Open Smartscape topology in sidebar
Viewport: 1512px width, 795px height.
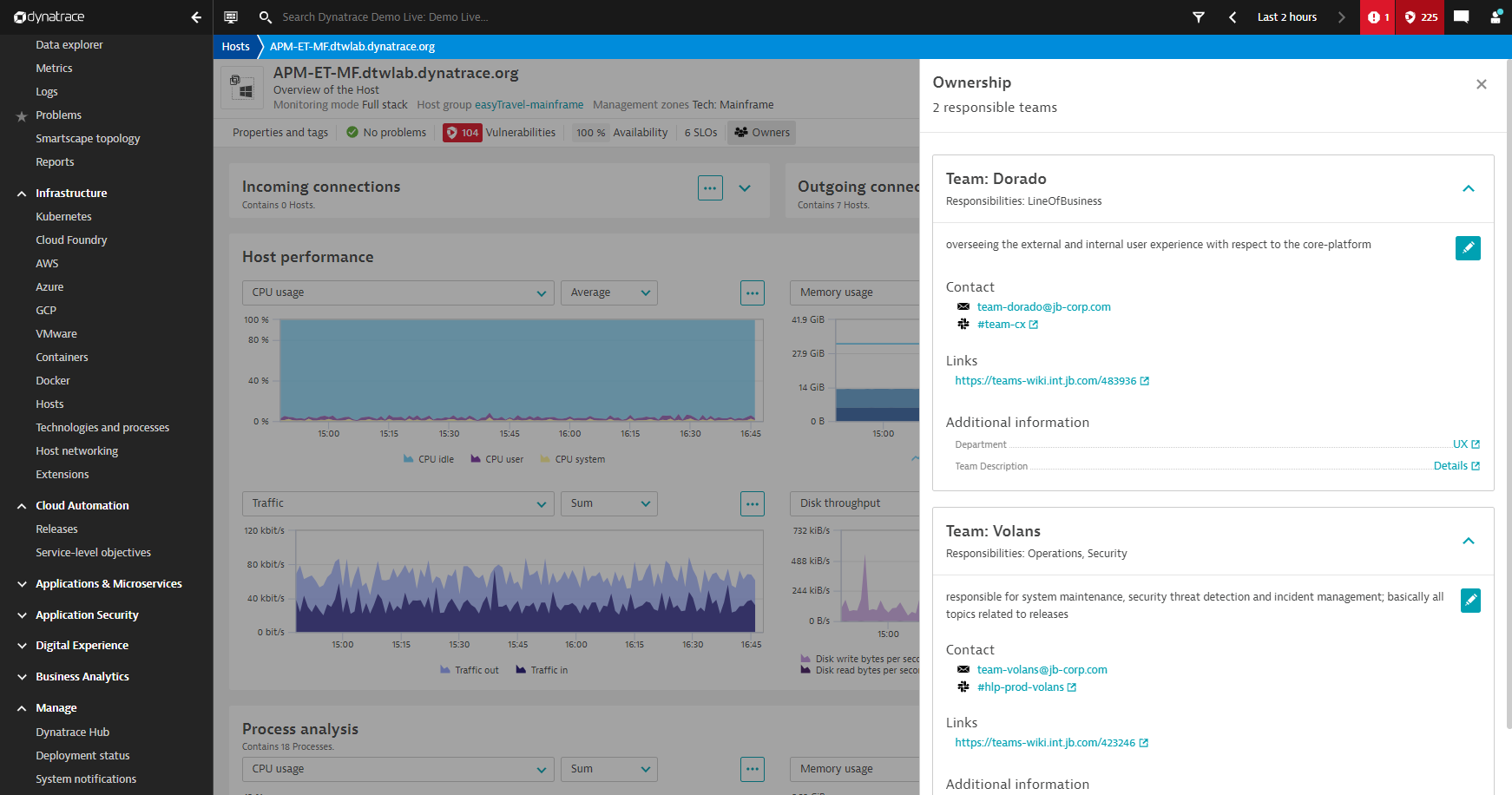pos(88,139)
